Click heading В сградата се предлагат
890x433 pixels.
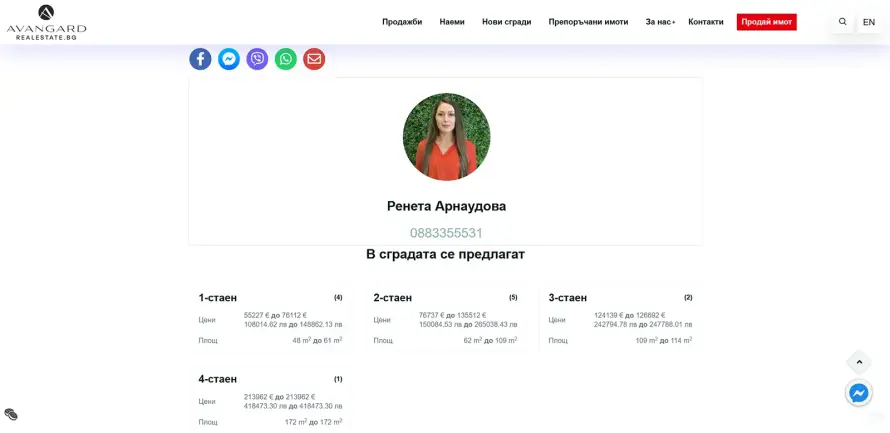pos(446,254)
